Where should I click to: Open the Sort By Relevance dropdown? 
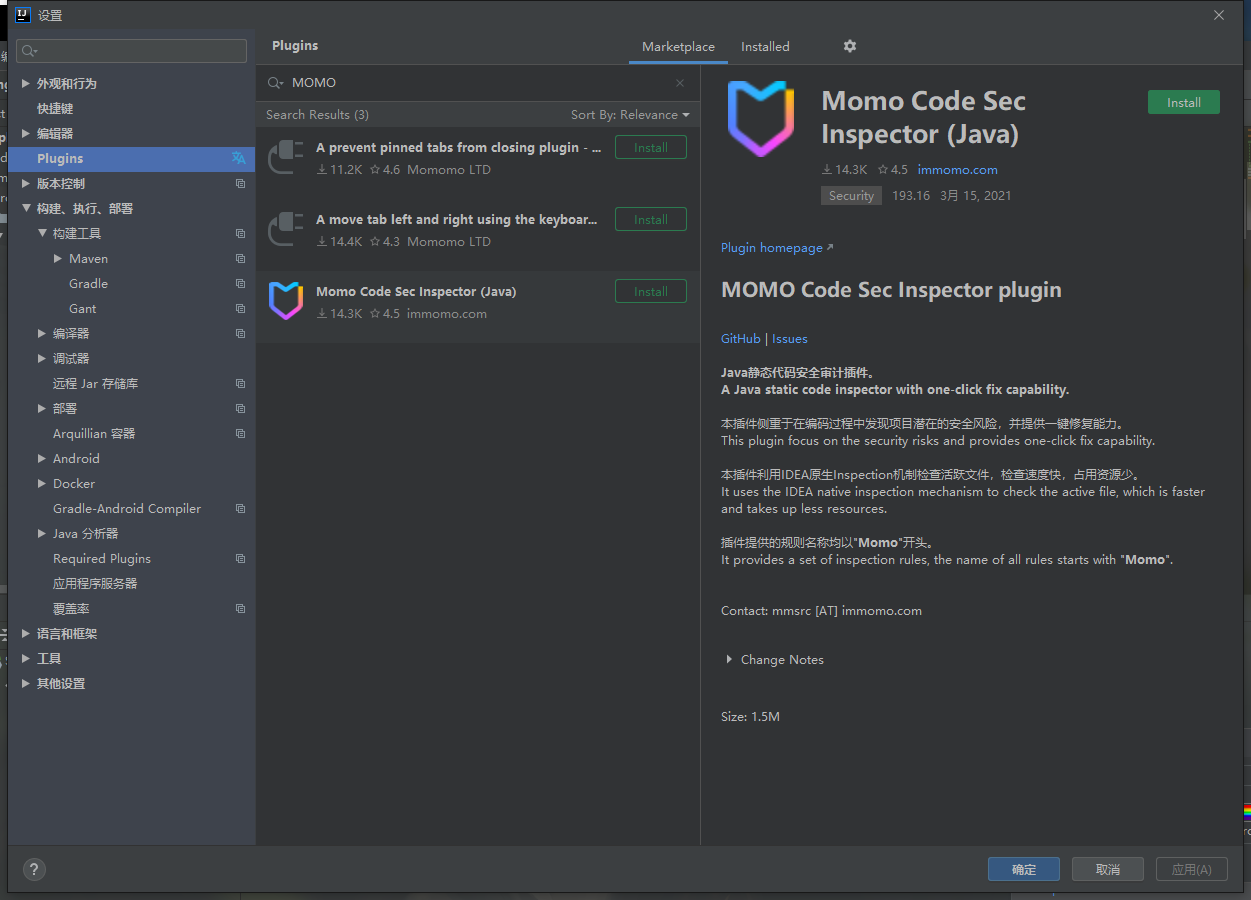pyautogui.click(x=630, y=115)
